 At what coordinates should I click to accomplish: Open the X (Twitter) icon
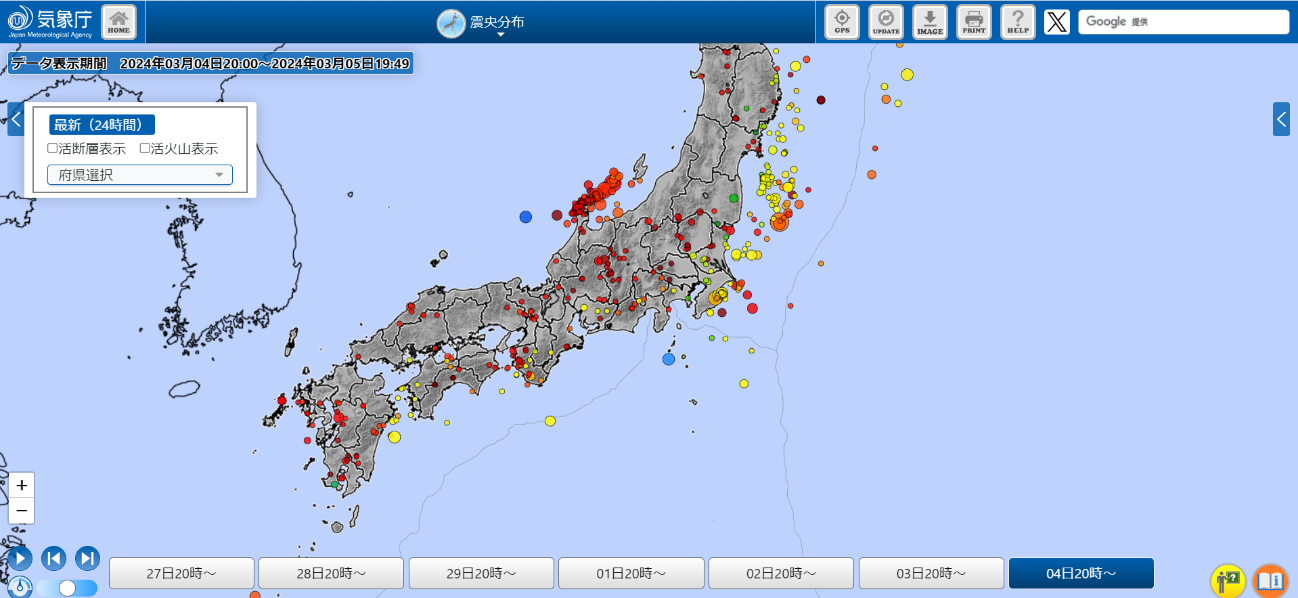pos(1057,22)
